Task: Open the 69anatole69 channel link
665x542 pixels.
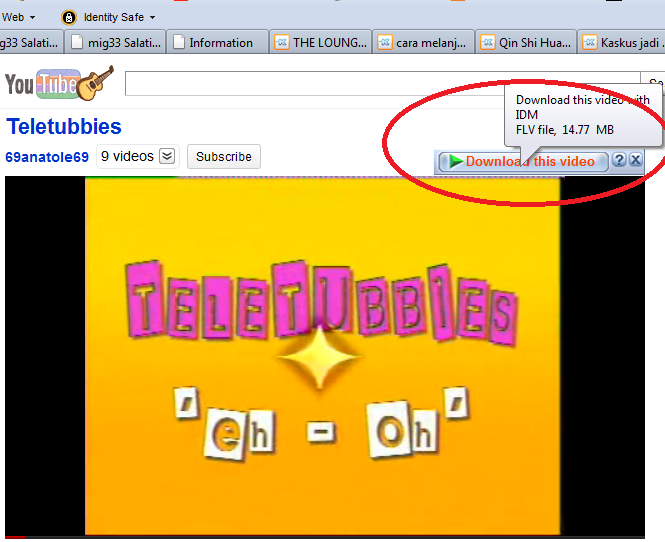Action: 47,157
